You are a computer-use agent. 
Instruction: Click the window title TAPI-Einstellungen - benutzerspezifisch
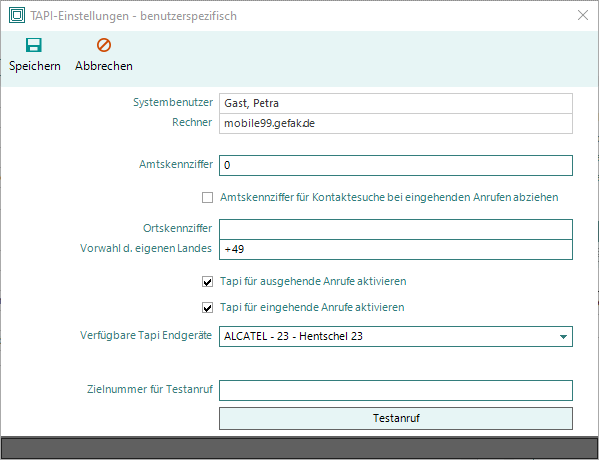click(x=133, y=16)
